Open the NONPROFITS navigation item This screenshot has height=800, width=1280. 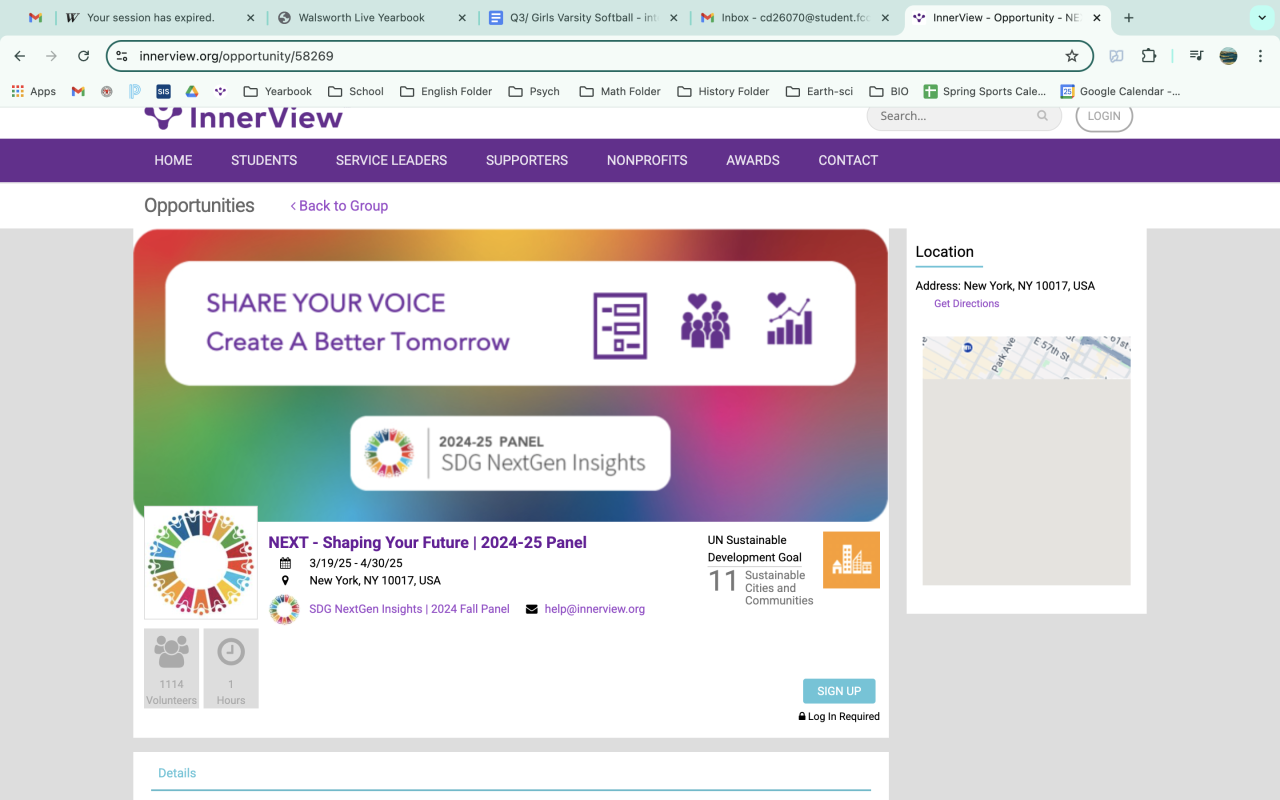647,160
